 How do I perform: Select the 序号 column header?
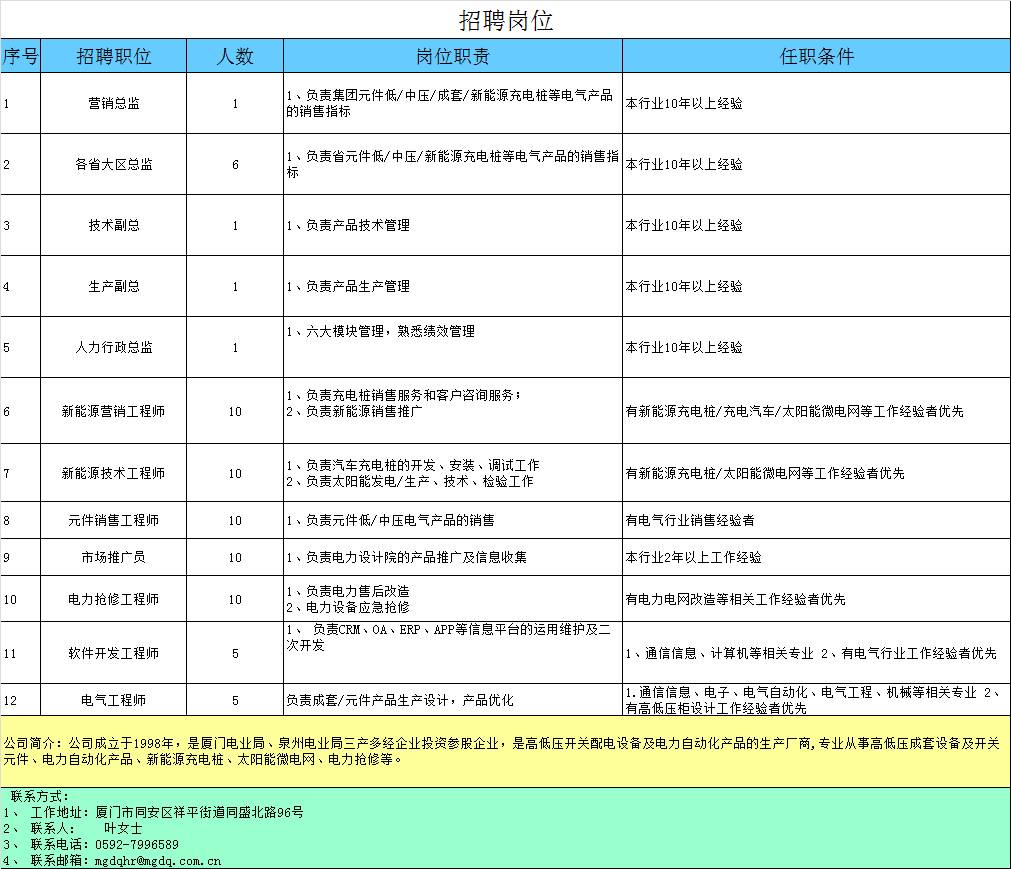(x=20, y=57)
